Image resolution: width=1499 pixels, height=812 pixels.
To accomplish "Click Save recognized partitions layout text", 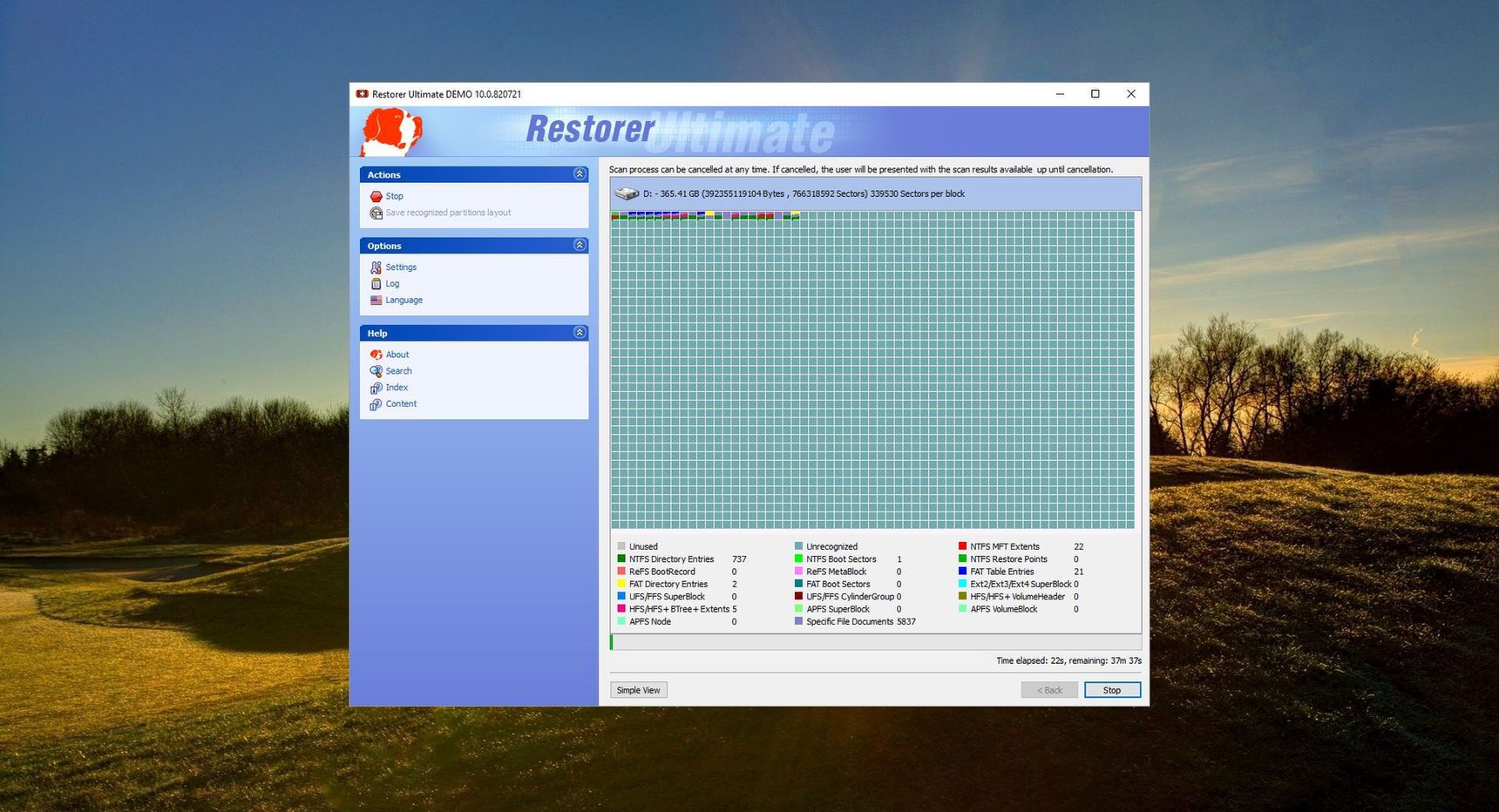I will point(448,213).
